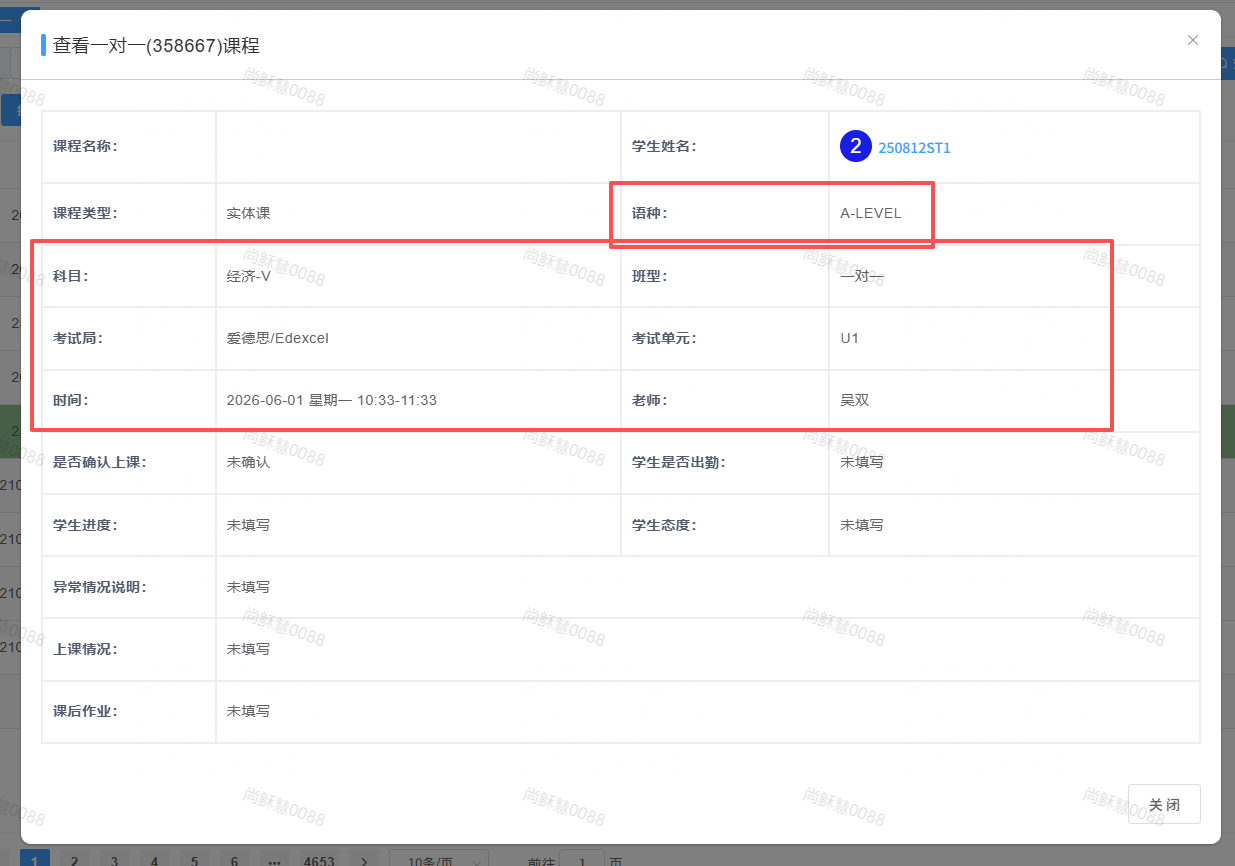This screenshot has width=1235, height=866.
Task: Click the 未填写 value beside 上课情况
Action: pyautogui.click(x=248, y=649)
